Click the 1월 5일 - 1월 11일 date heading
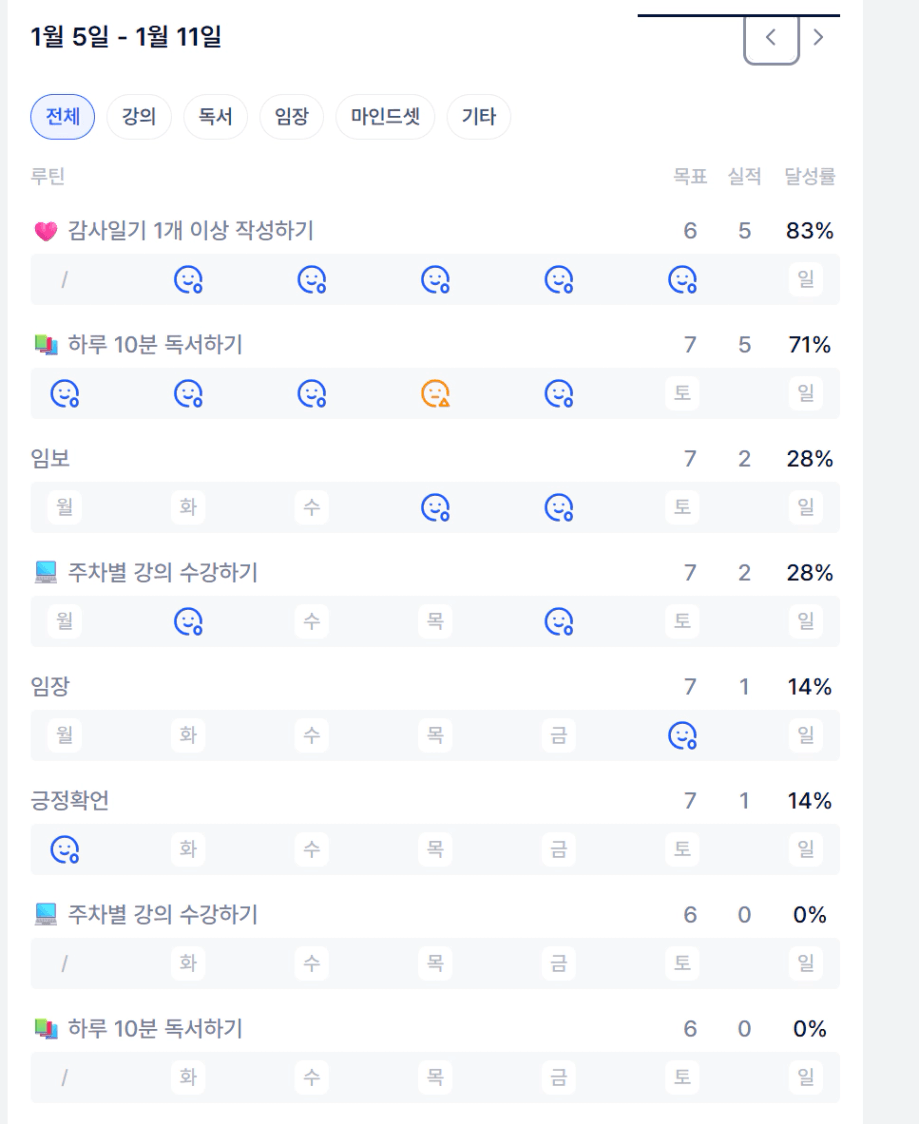The image size is (919, 1124). point(126,38)
